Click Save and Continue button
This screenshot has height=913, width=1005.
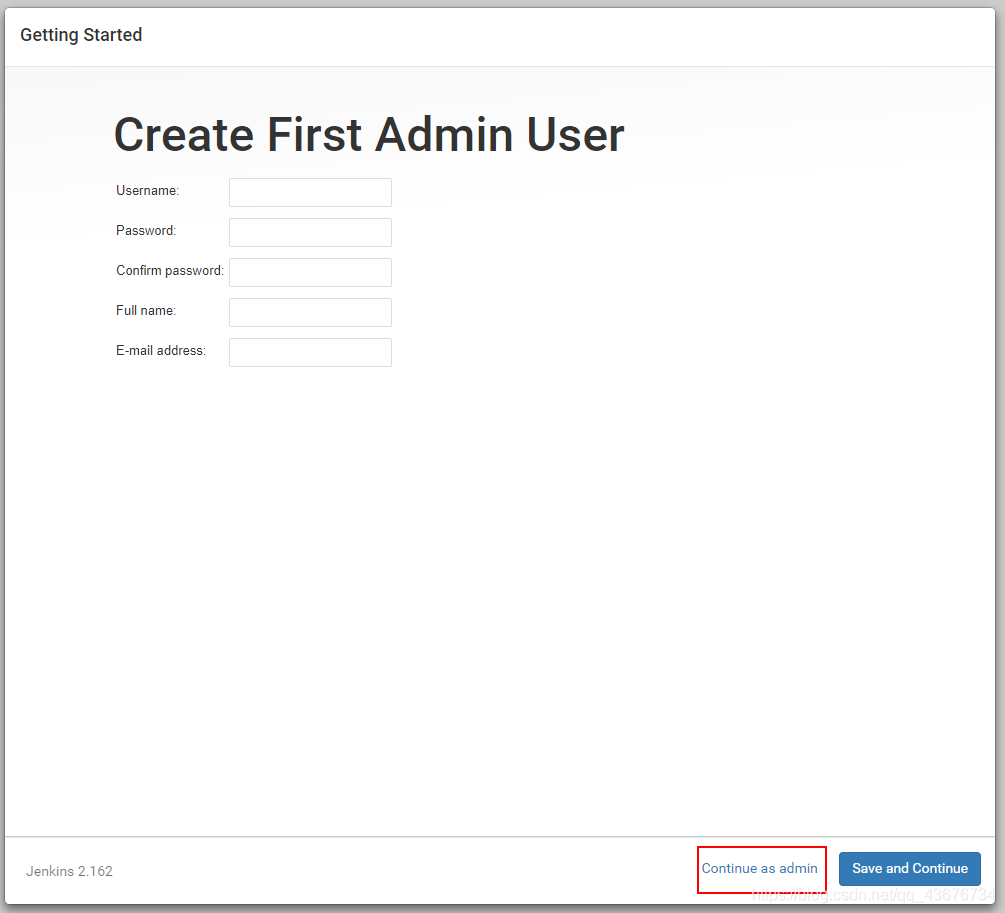coord(909,868)
